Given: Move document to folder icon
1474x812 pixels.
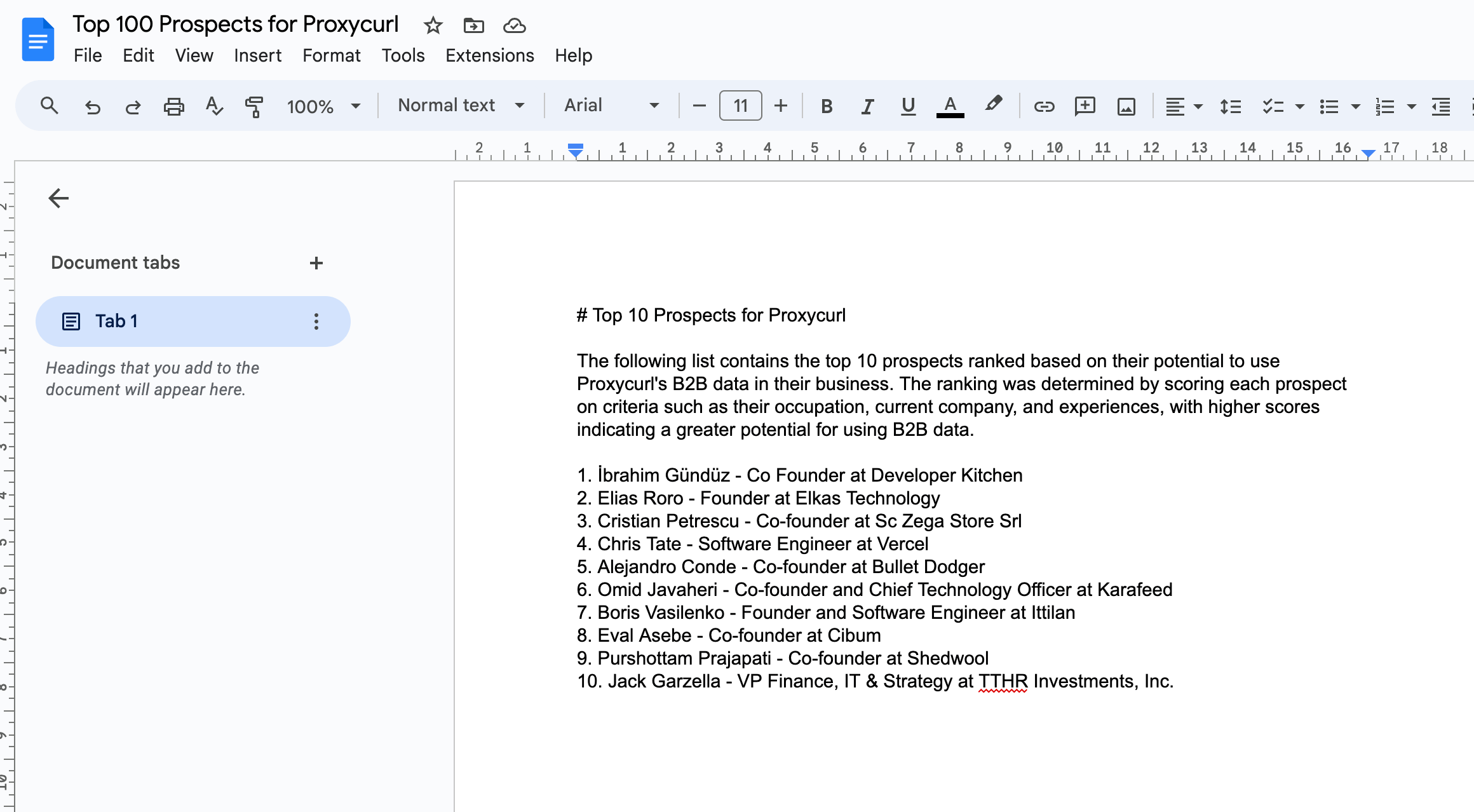Looking at the screenshot, I should [x=474, y=25].
